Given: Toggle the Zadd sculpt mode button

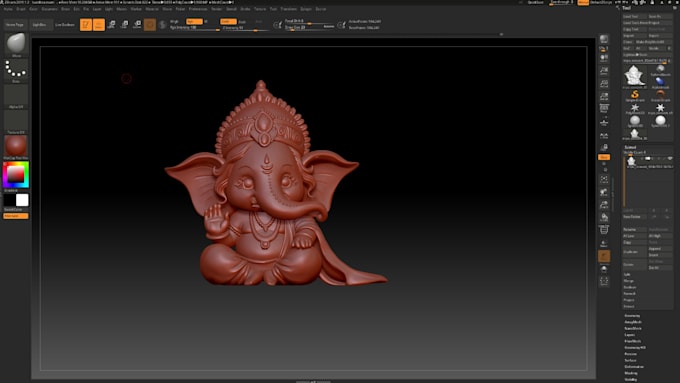Looking at the screenshot, I should pos(228,21).
